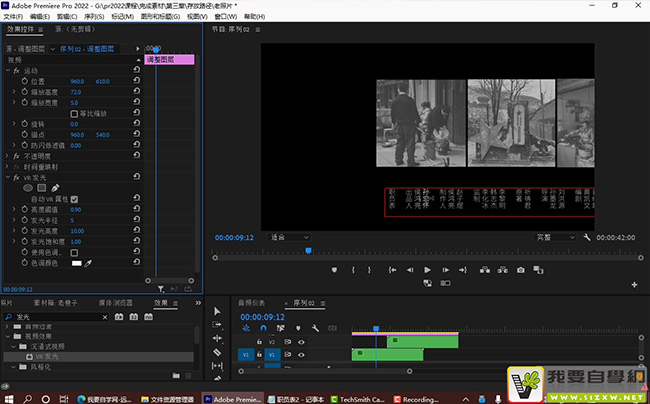
Task: Export frame with camera icon
Action: (x=521, y=270)
